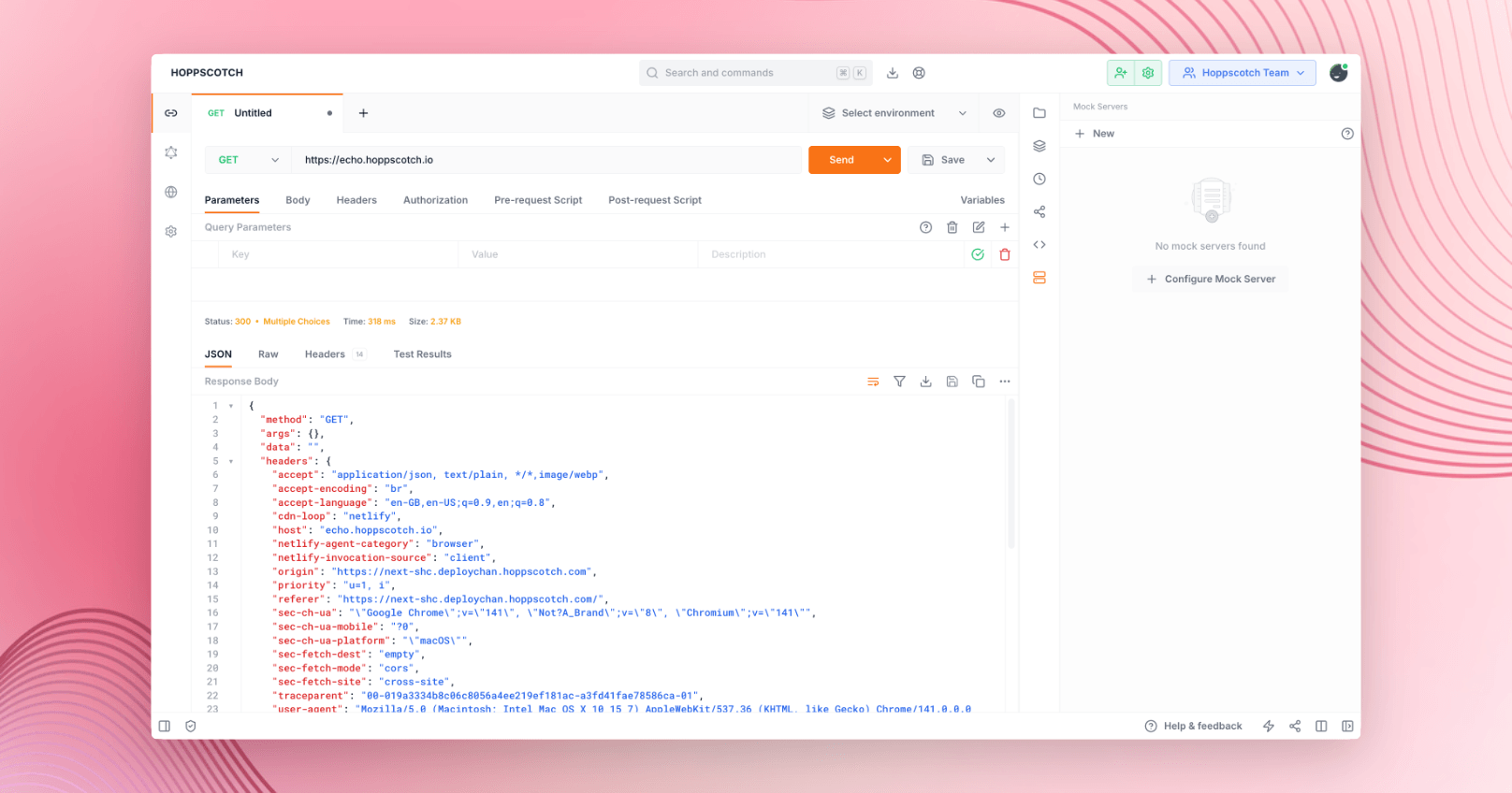Image resolution: width=1512 pixels, height=793 pixels.
Task: Click the Help & feedback link
Action: tap(1194, 727)
